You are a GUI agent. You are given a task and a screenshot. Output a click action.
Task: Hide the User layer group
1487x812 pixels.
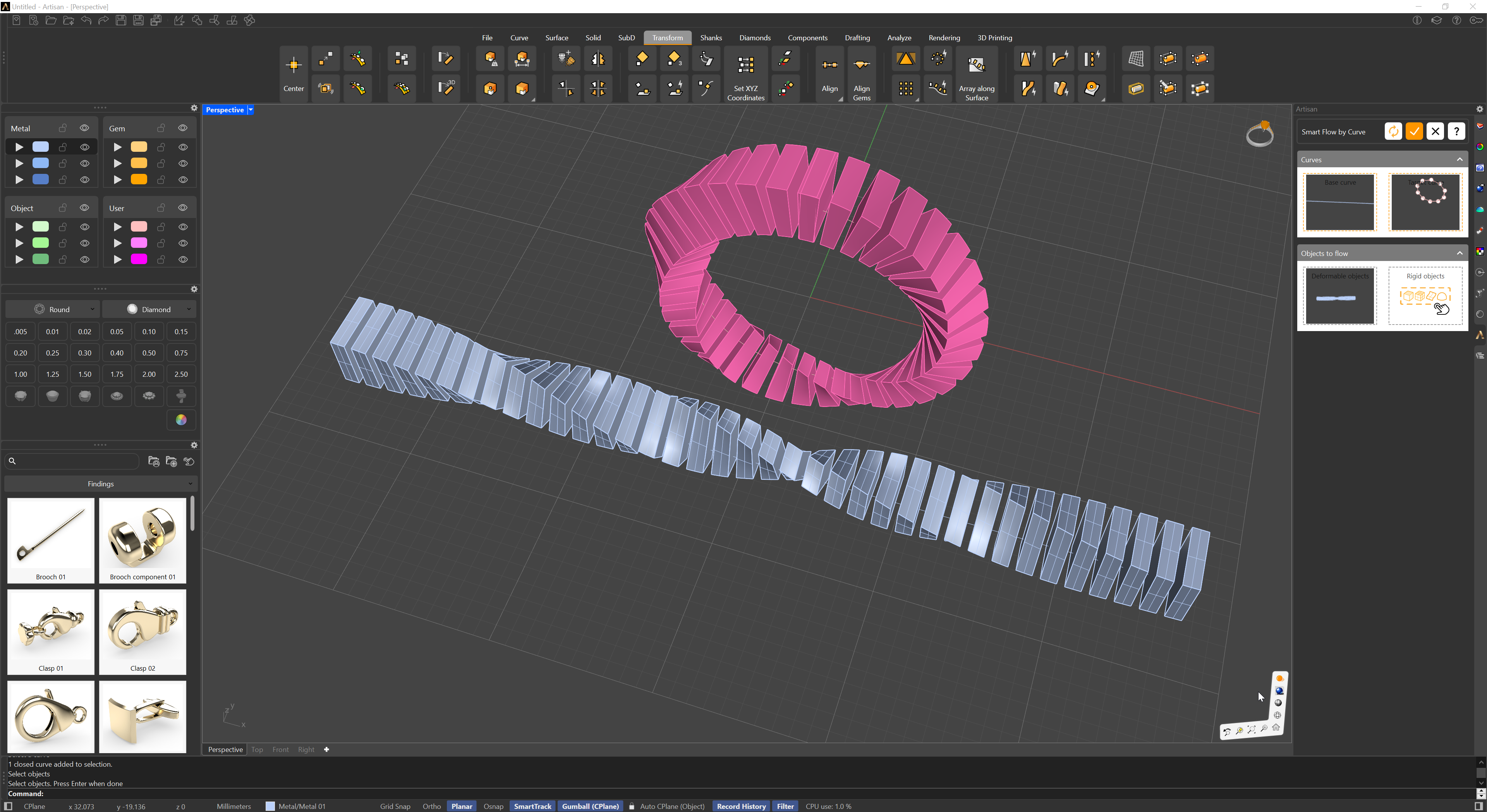(182, 208)
